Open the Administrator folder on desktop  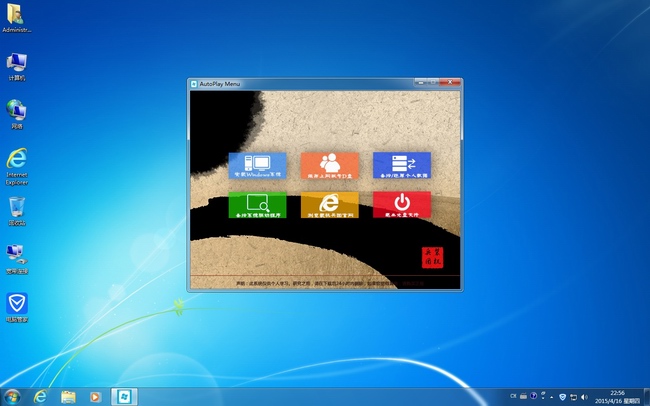(x=17, y=18)
